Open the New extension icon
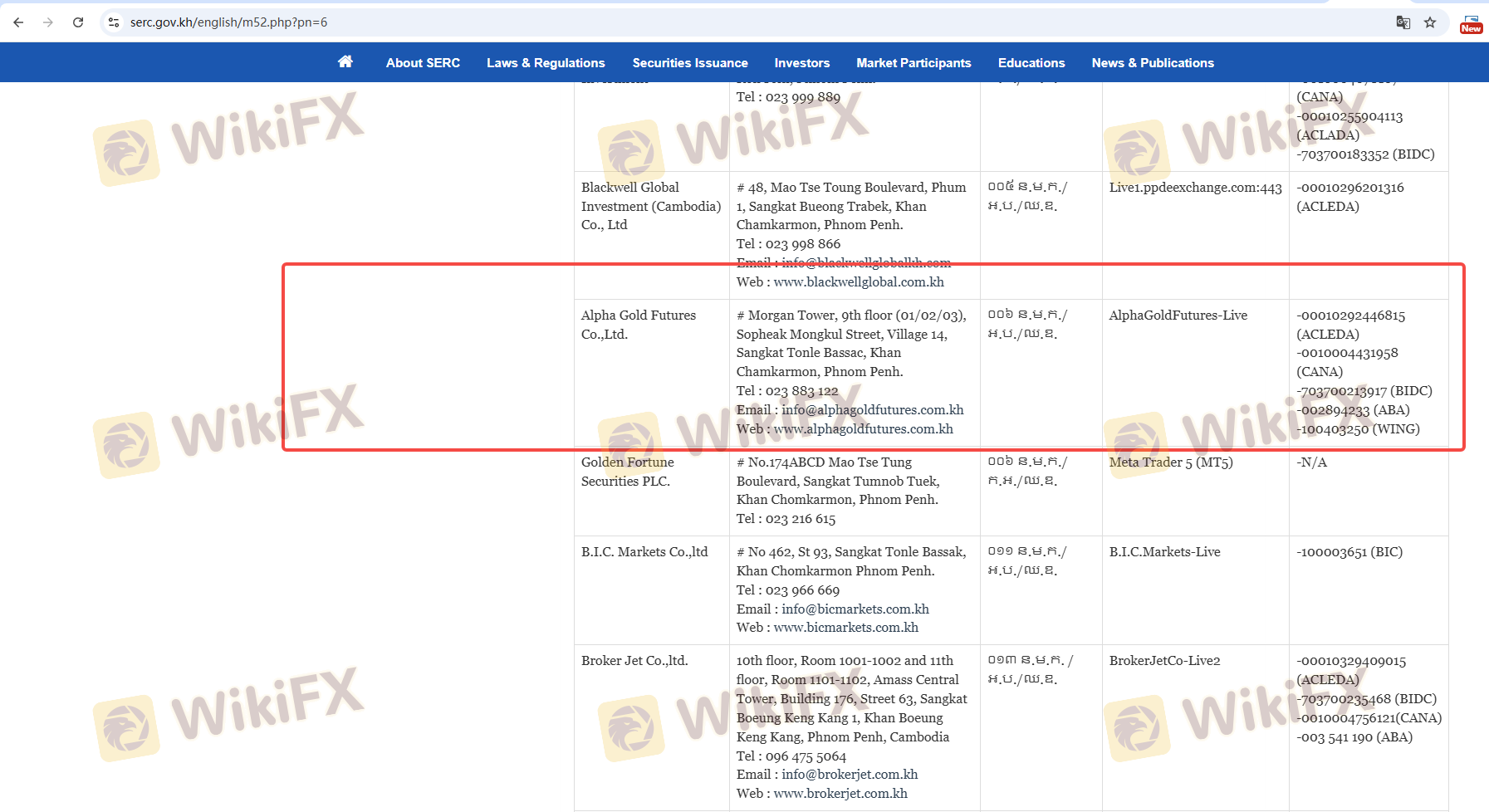 (x=1471, y=23)
